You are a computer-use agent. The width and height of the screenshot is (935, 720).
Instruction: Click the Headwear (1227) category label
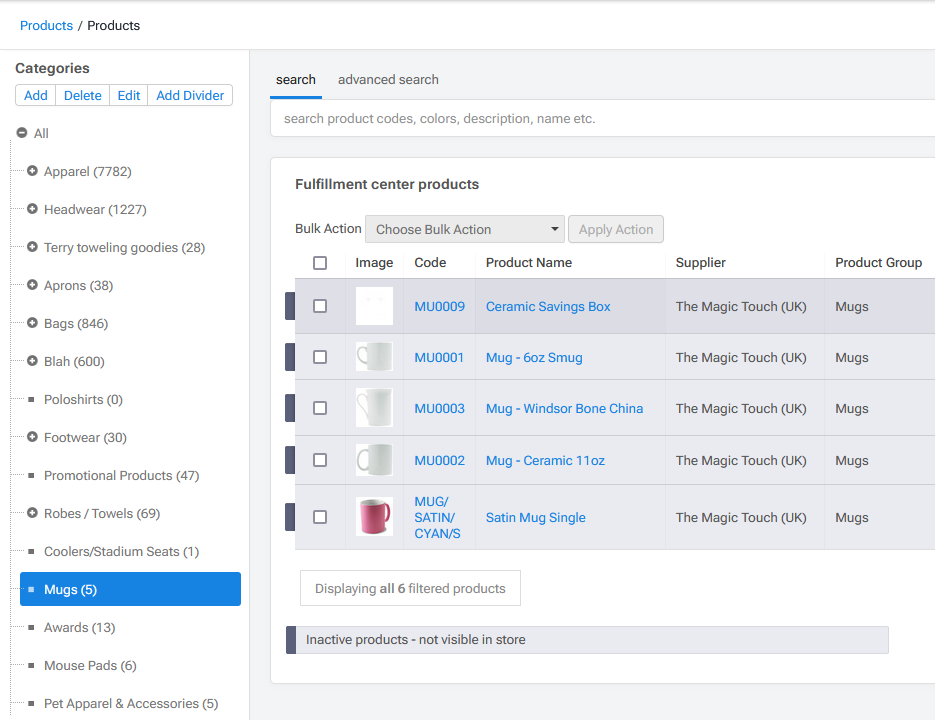[x=95, y=209]
